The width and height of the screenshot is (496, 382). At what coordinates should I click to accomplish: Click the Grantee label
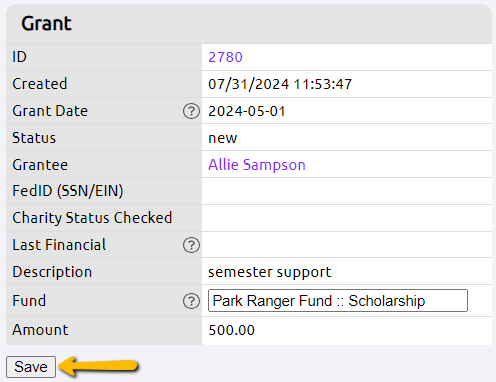(x=40, y=165)
